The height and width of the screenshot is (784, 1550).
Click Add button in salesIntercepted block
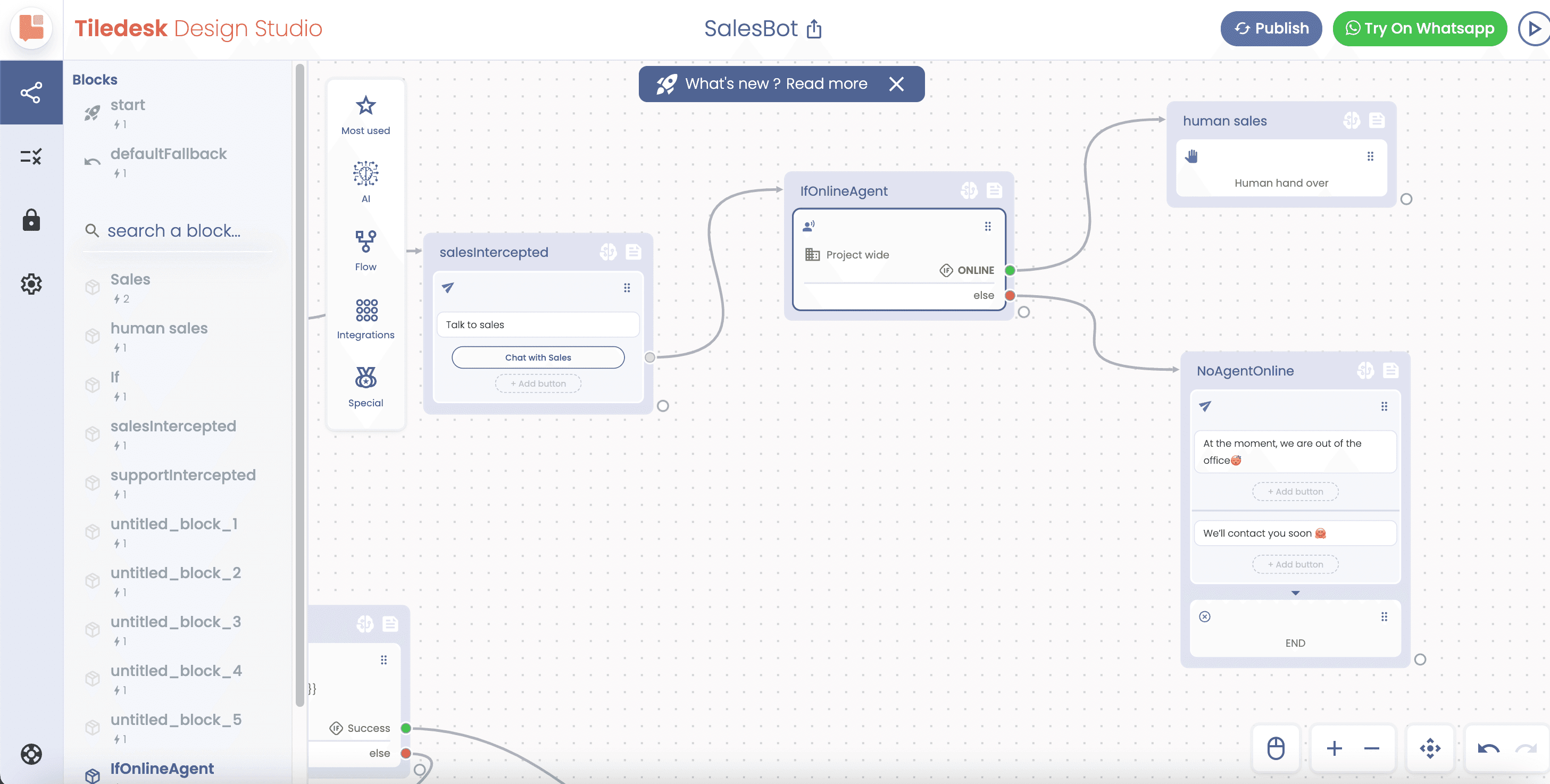[538, 383]
